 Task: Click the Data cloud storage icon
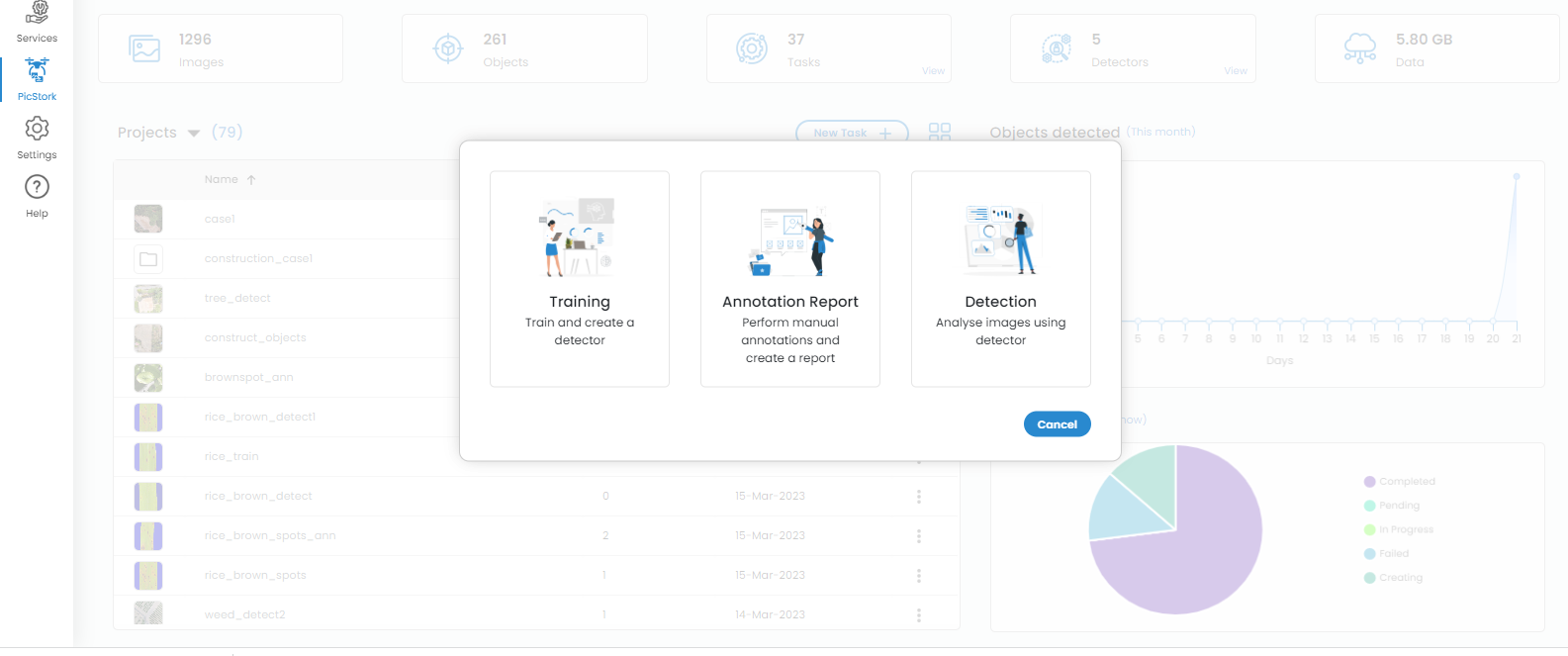click(x=1360, y=48)
